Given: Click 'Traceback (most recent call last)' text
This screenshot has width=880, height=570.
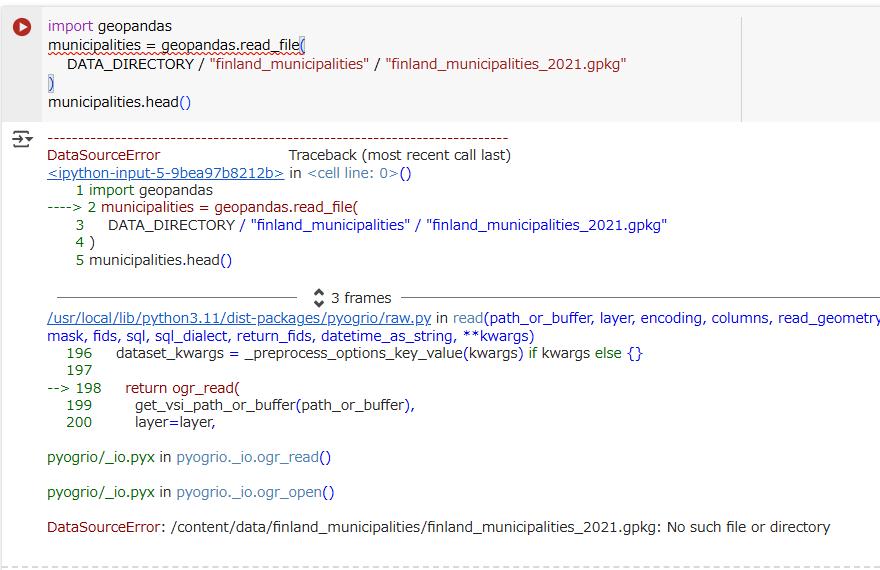Looking at the screenshot, I should pos(400,155).
